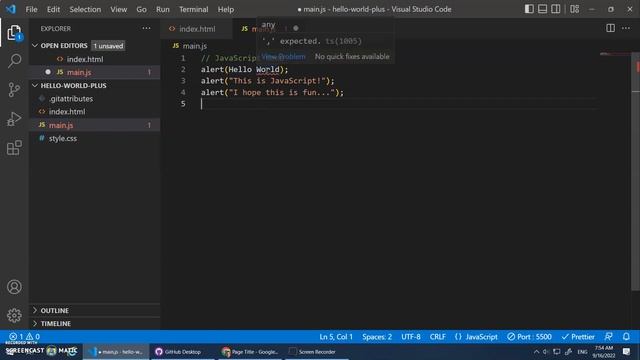Image resolution: width=640 pixels, height=360 pixels.
Task: Toggle secondary side bar layout icon
Action: (x=556, y=9)
